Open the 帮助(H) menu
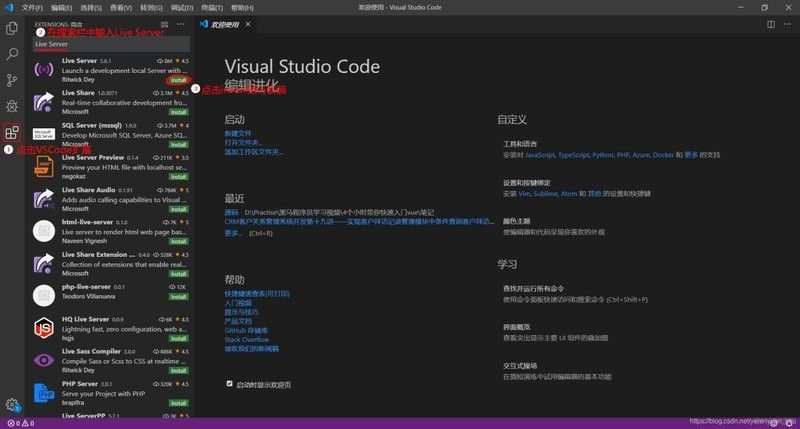Screen dimensions: 800x429 click(x=242, y=8)
